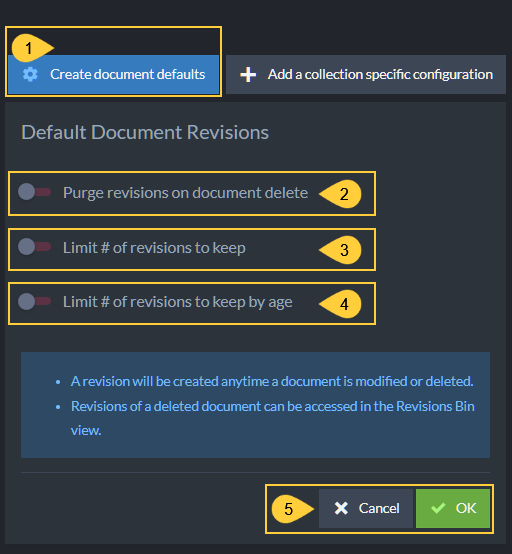Confirm settings with the OK button
The height and width of the screenshot is (554, 512).
click(453, 508)
